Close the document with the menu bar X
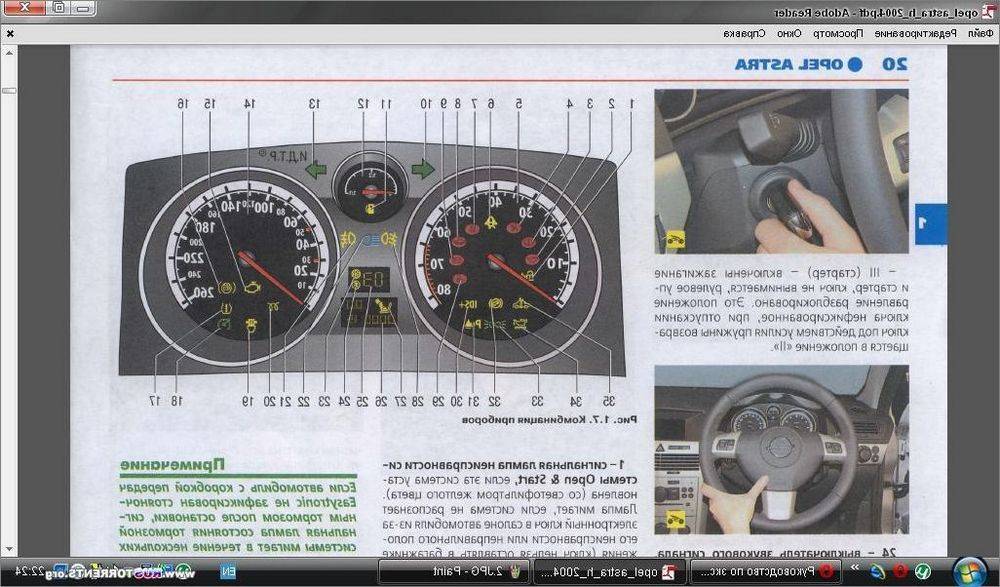This screenshot has width=1000, height=587. click(x=10, y=34)
